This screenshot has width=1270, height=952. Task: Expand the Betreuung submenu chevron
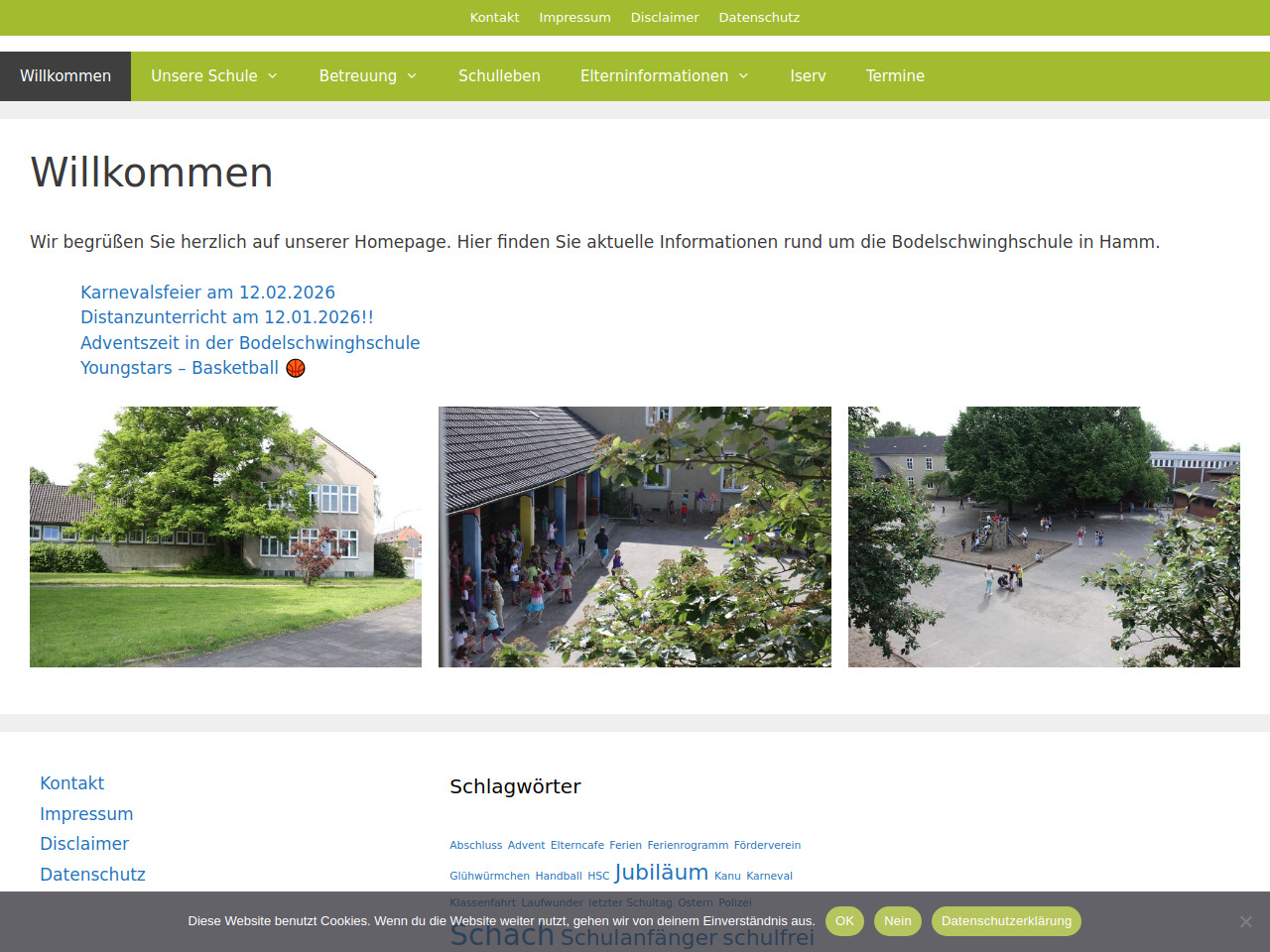[x=412, y=76]
